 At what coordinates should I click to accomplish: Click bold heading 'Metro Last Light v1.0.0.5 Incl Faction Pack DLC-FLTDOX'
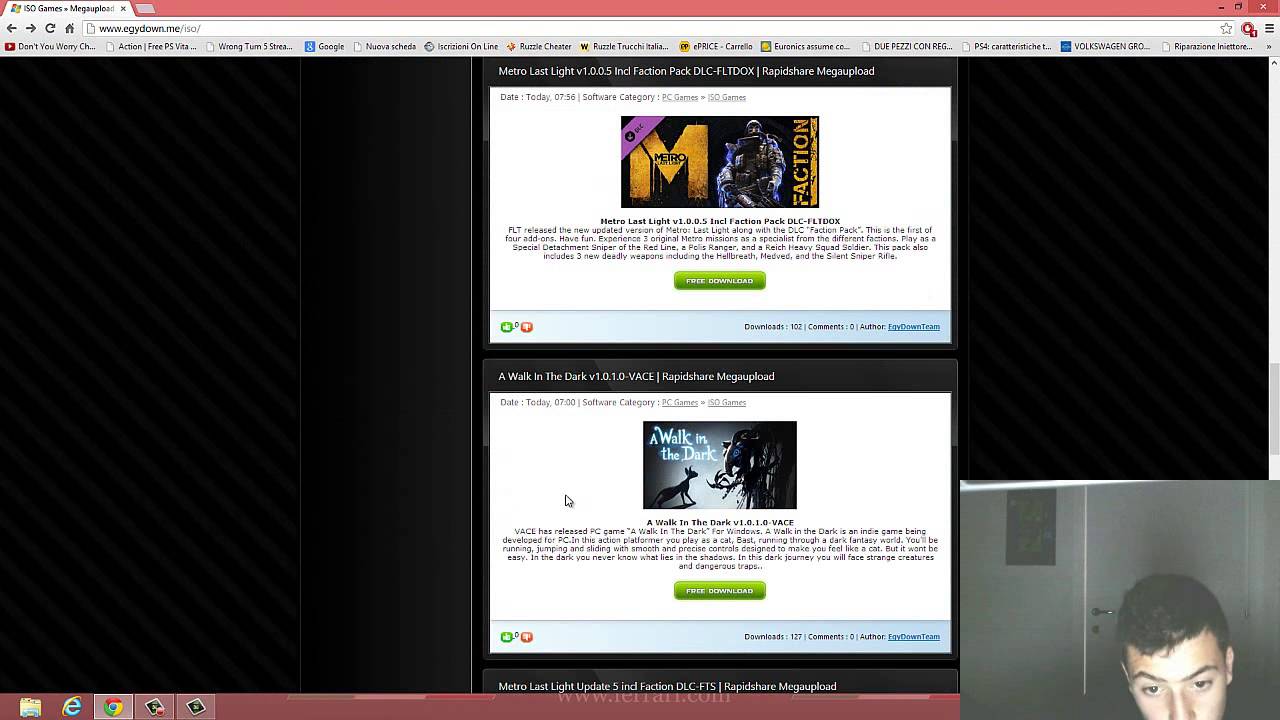point(720,221)
